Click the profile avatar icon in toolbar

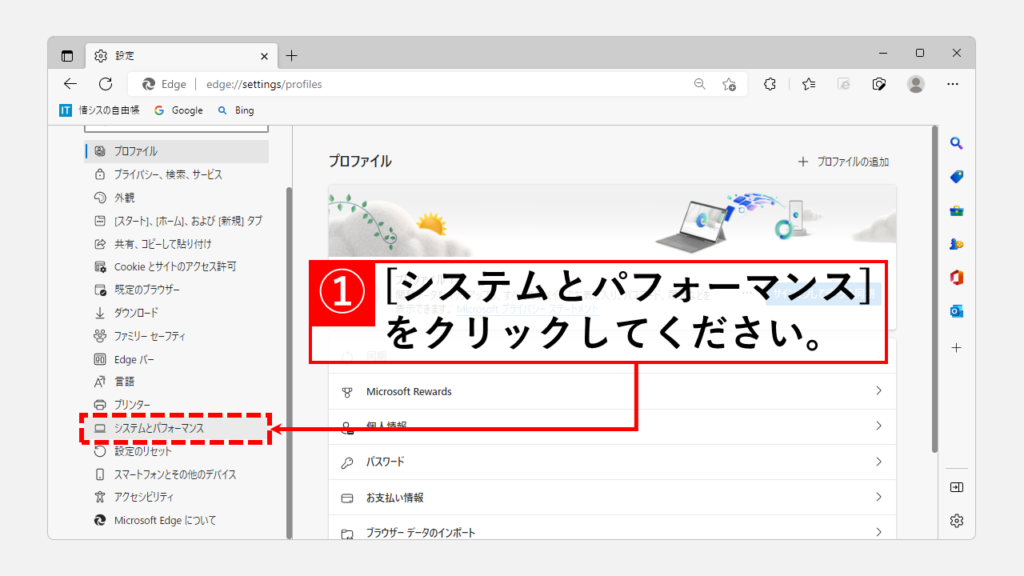pyautogui.click(x=916, y=85)
